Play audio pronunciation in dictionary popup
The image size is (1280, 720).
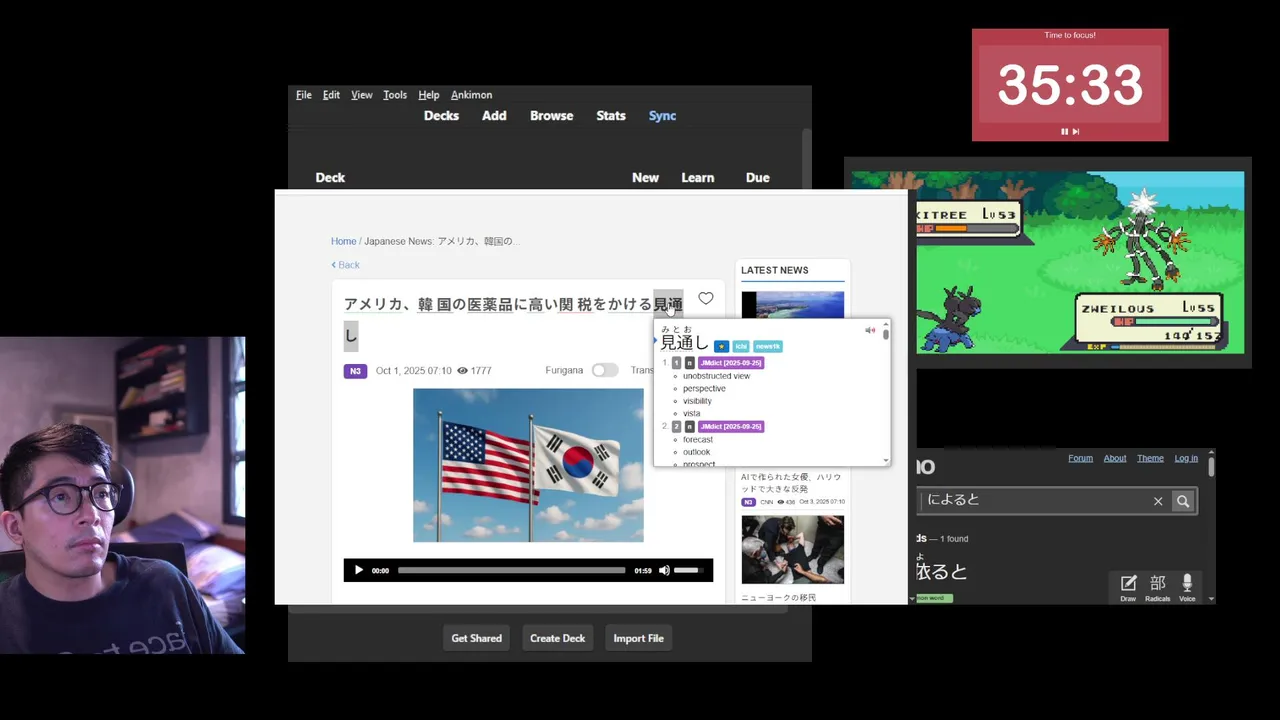(x=870, y=330)
